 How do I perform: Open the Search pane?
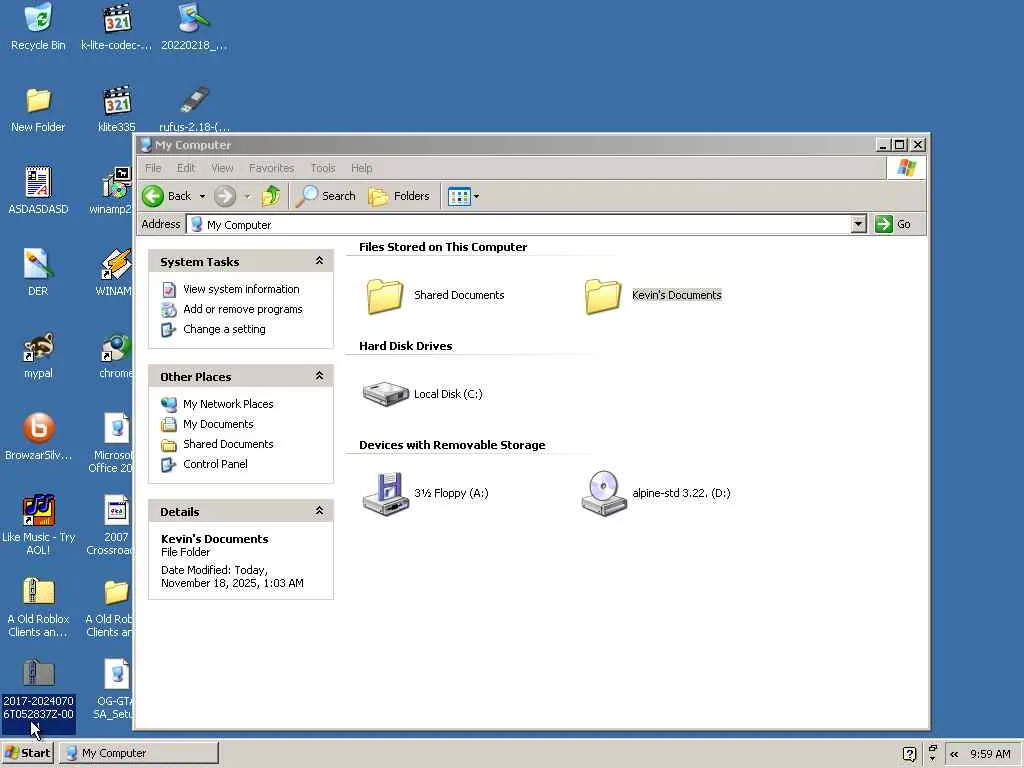tap(325, 196)
